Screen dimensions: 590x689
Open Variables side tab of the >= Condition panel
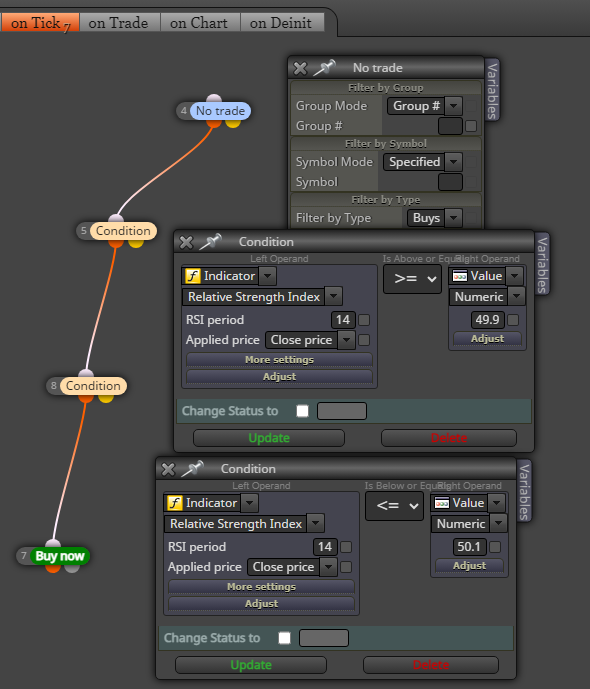click(543, 265)
